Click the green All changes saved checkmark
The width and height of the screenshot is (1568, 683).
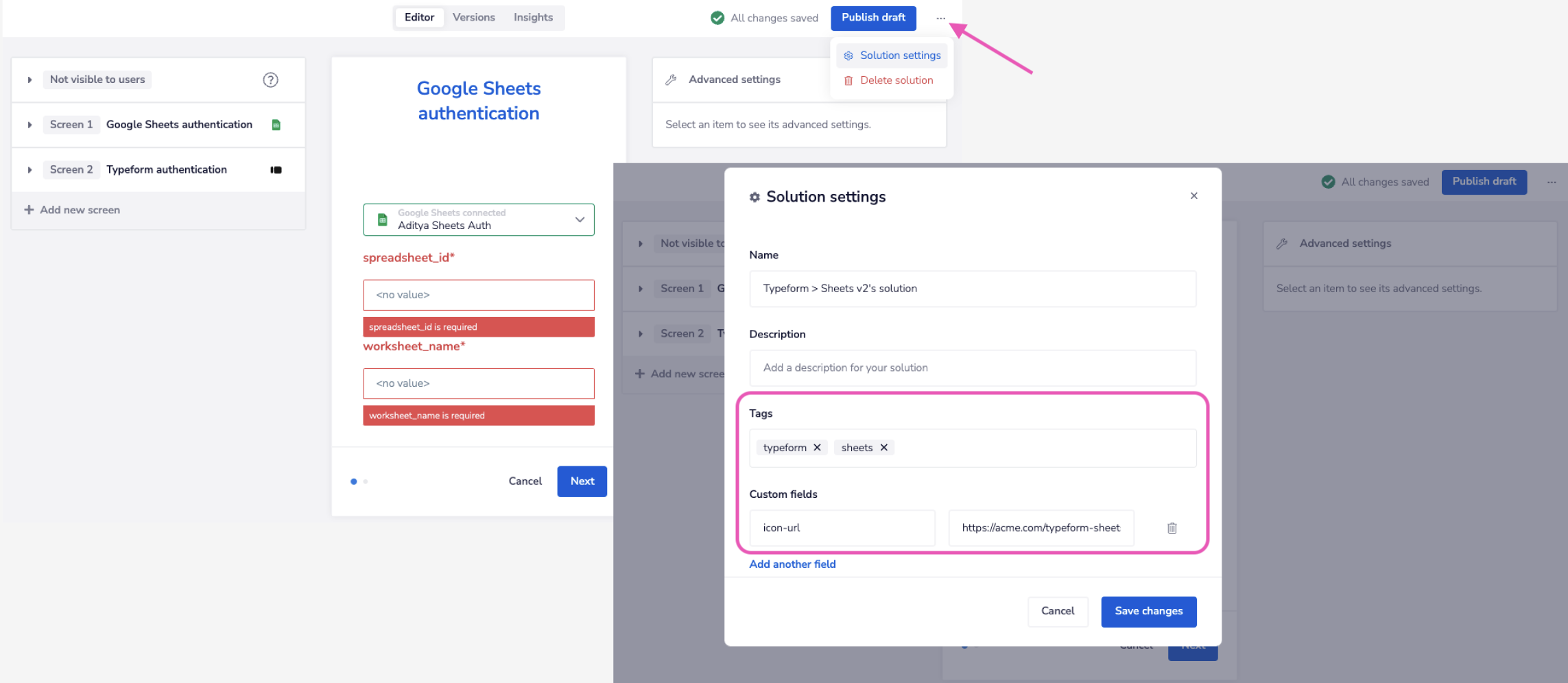click(717, 18)
